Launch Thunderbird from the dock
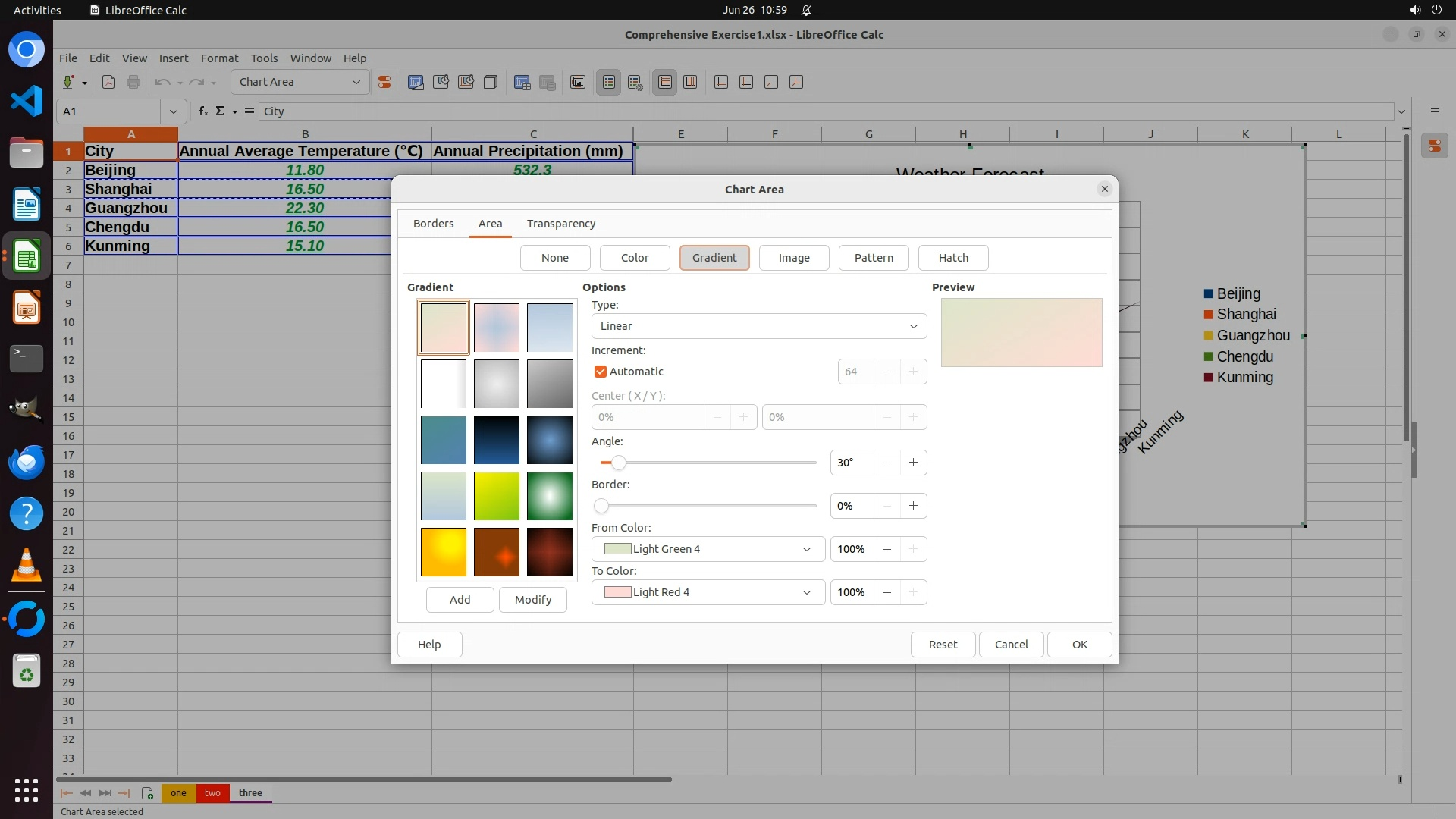The height and width of the screenshot is (819, 1456). coord(26,462)
